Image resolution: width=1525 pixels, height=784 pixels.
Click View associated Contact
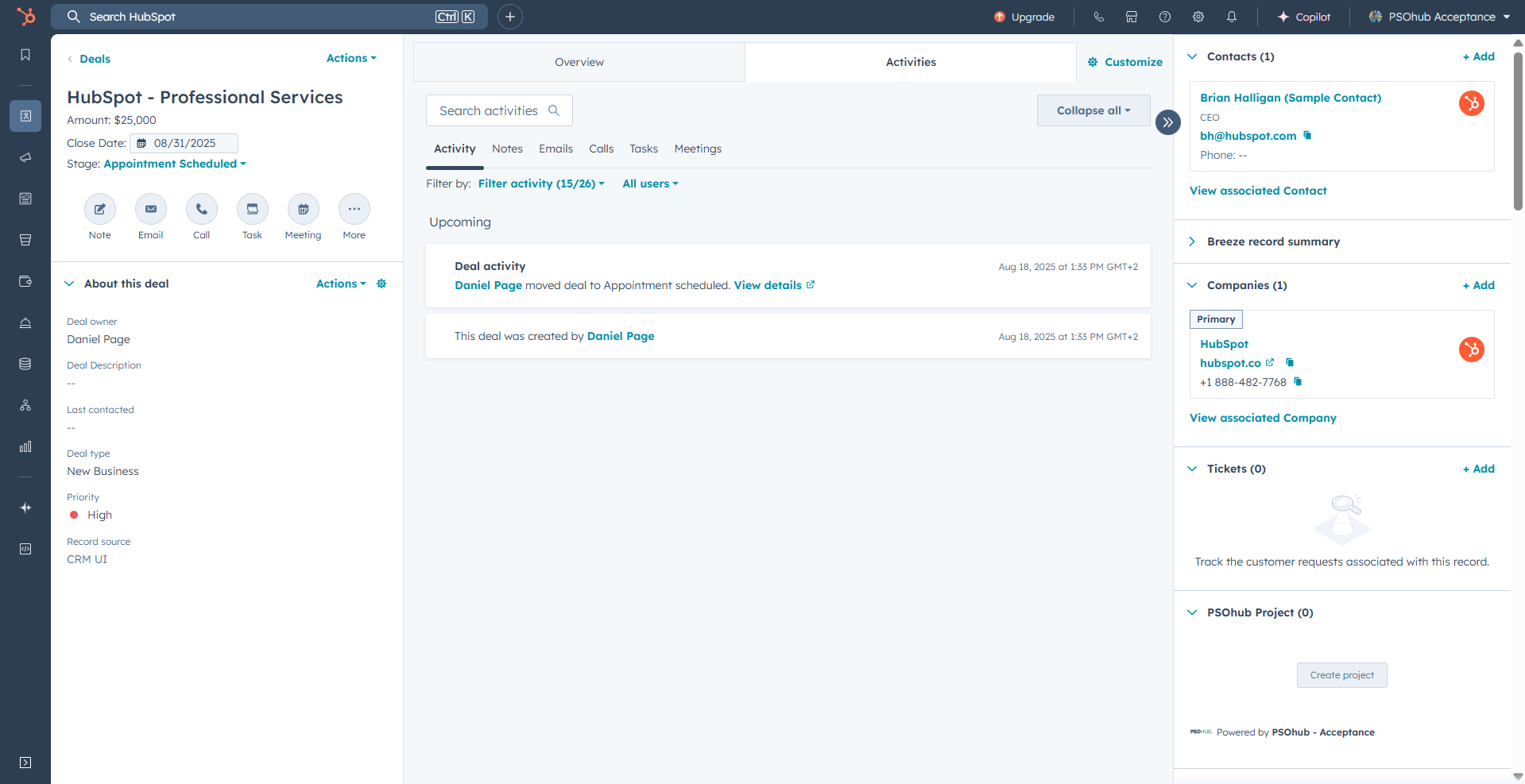point(1258,191)
